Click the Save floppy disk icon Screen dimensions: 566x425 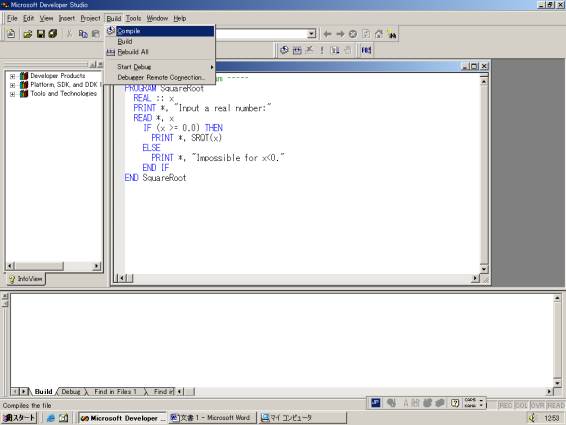(x=41, y=34)
